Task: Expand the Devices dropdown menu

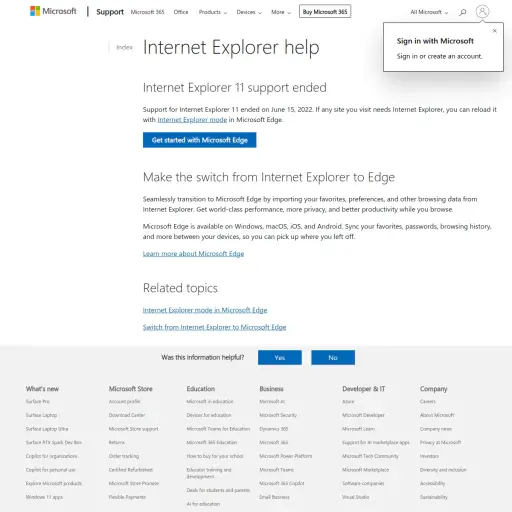Action: tap(249, 12)
